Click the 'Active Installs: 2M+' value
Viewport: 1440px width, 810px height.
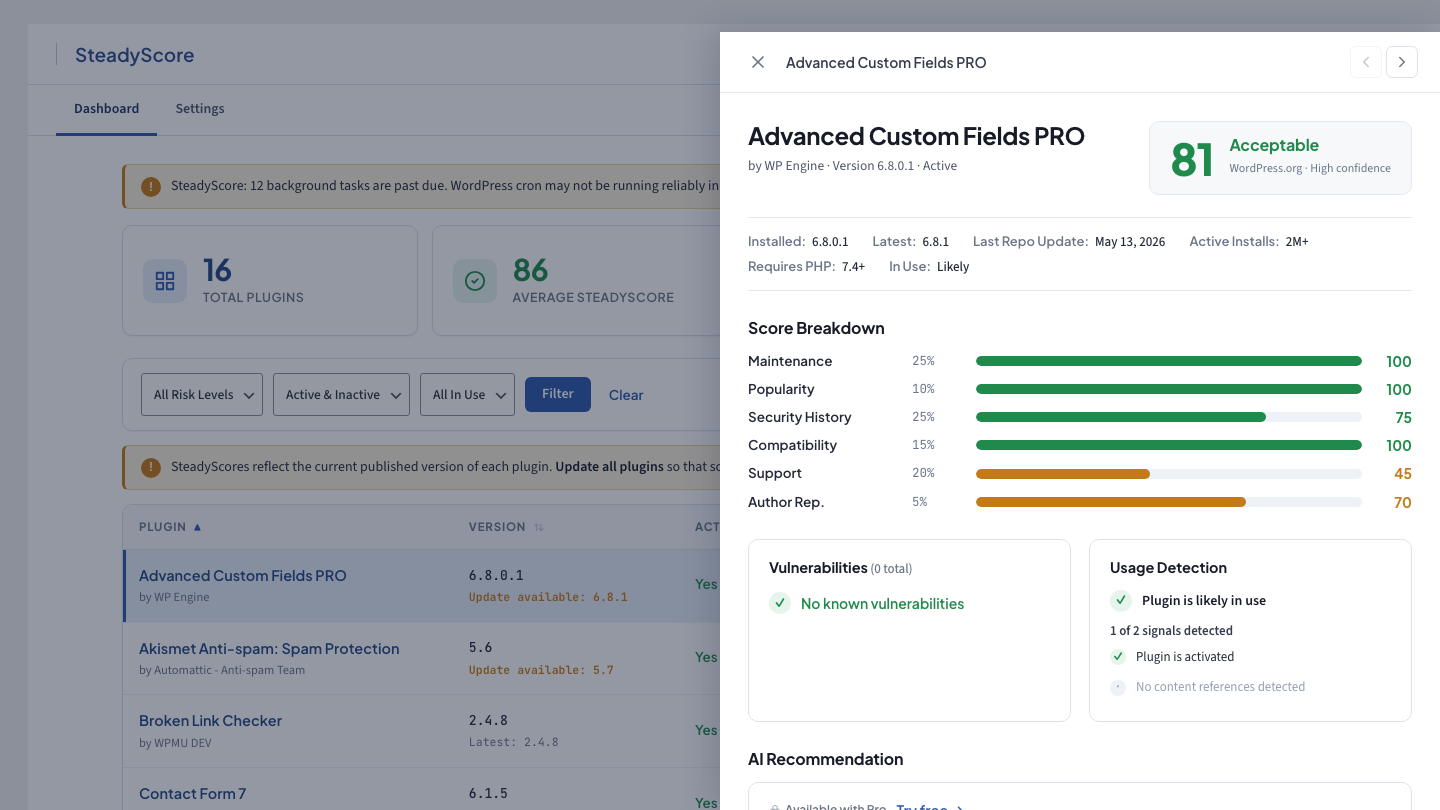(1297, 242)
